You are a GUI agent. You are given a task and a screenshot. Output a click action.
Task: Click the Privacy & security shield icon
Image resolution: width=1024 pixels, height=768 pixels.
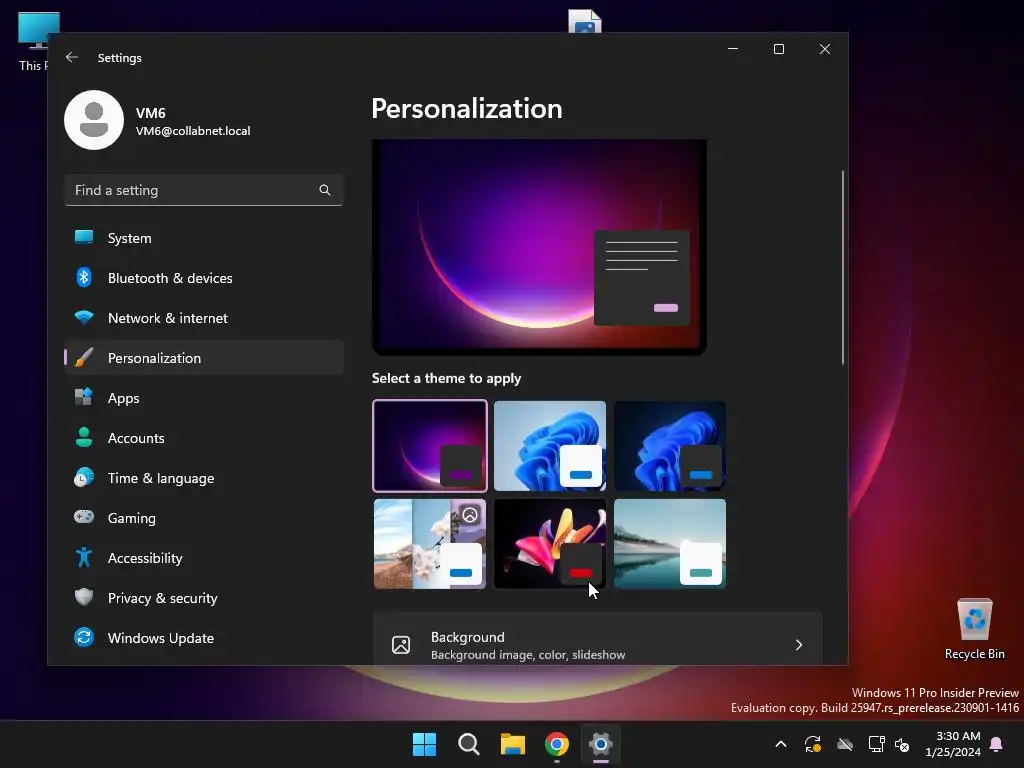tap(84, 597)
